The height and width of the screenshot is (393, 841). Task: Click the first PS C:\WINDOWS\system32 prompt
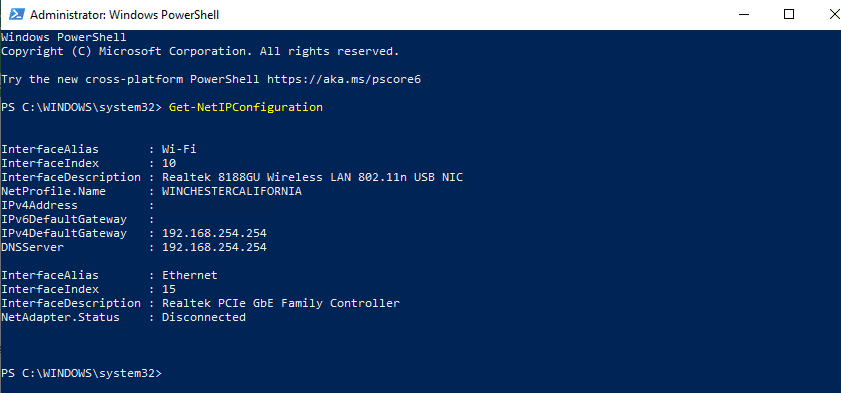point(81,107)
